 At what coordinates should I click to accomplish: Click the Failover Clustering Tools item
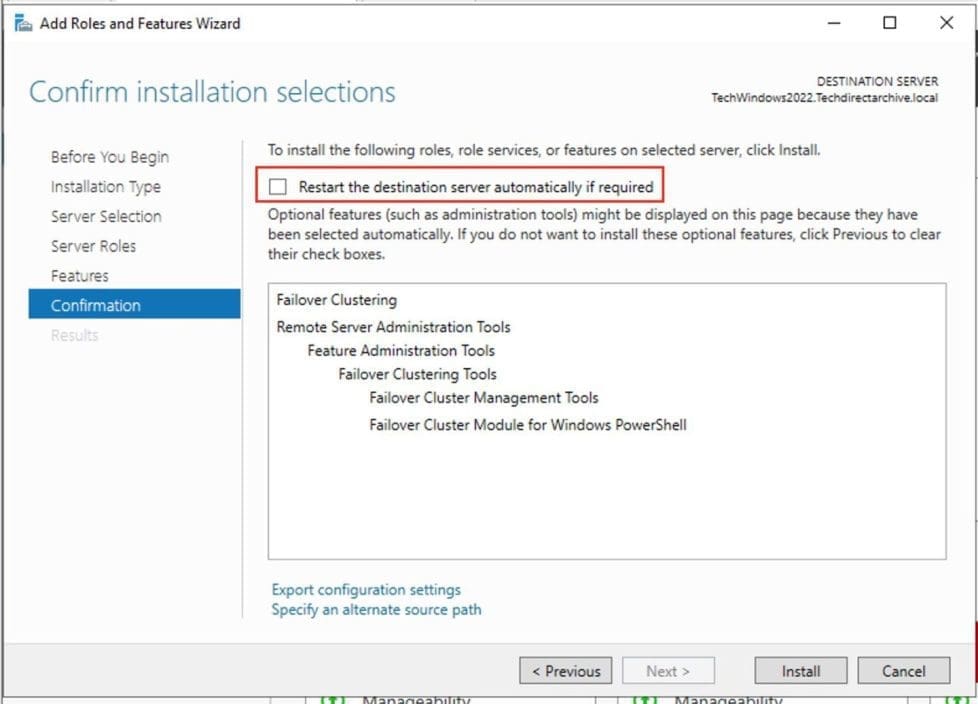(417, 375)
